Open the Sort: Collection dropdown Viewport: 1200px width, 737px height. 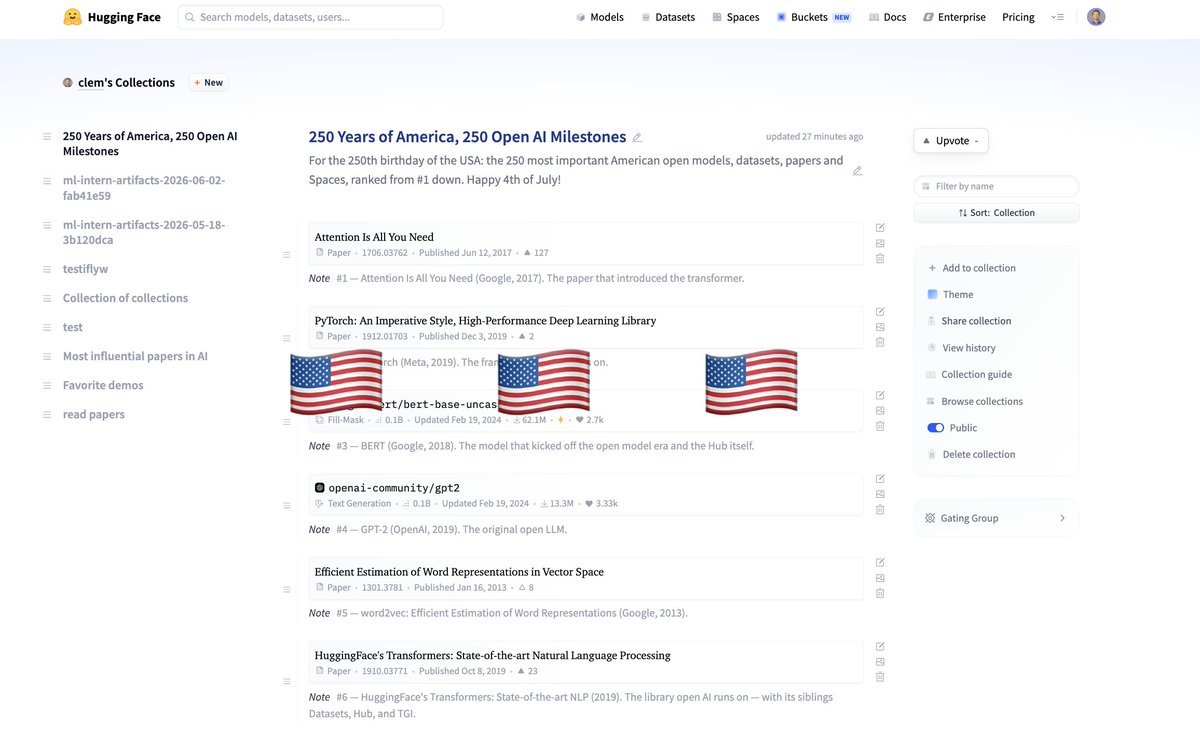(x=996, y=213)
